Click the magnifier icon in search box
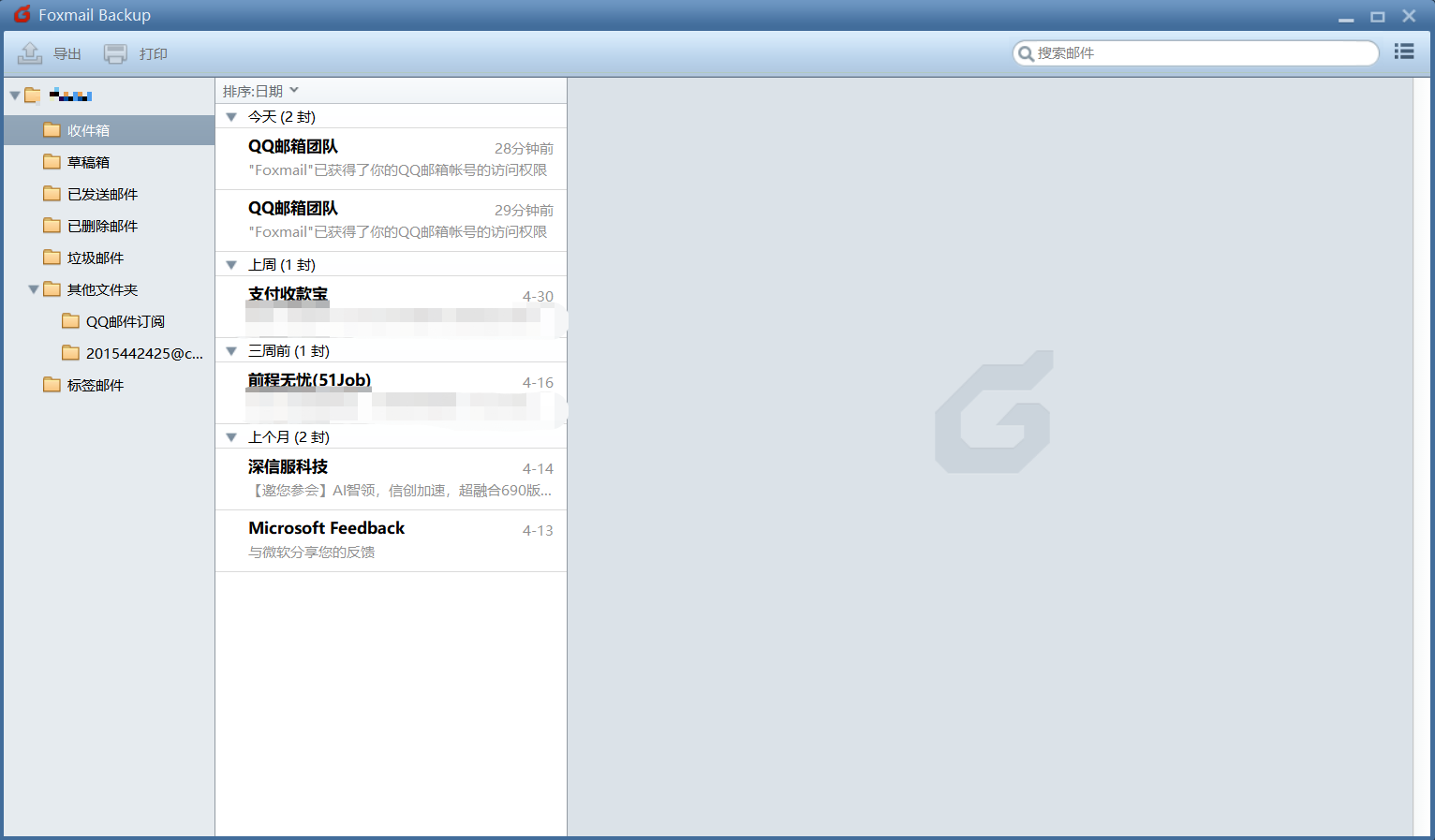Image resolution: width=1435 pixels, height=840 pixels. click(x=1026, y=53)
